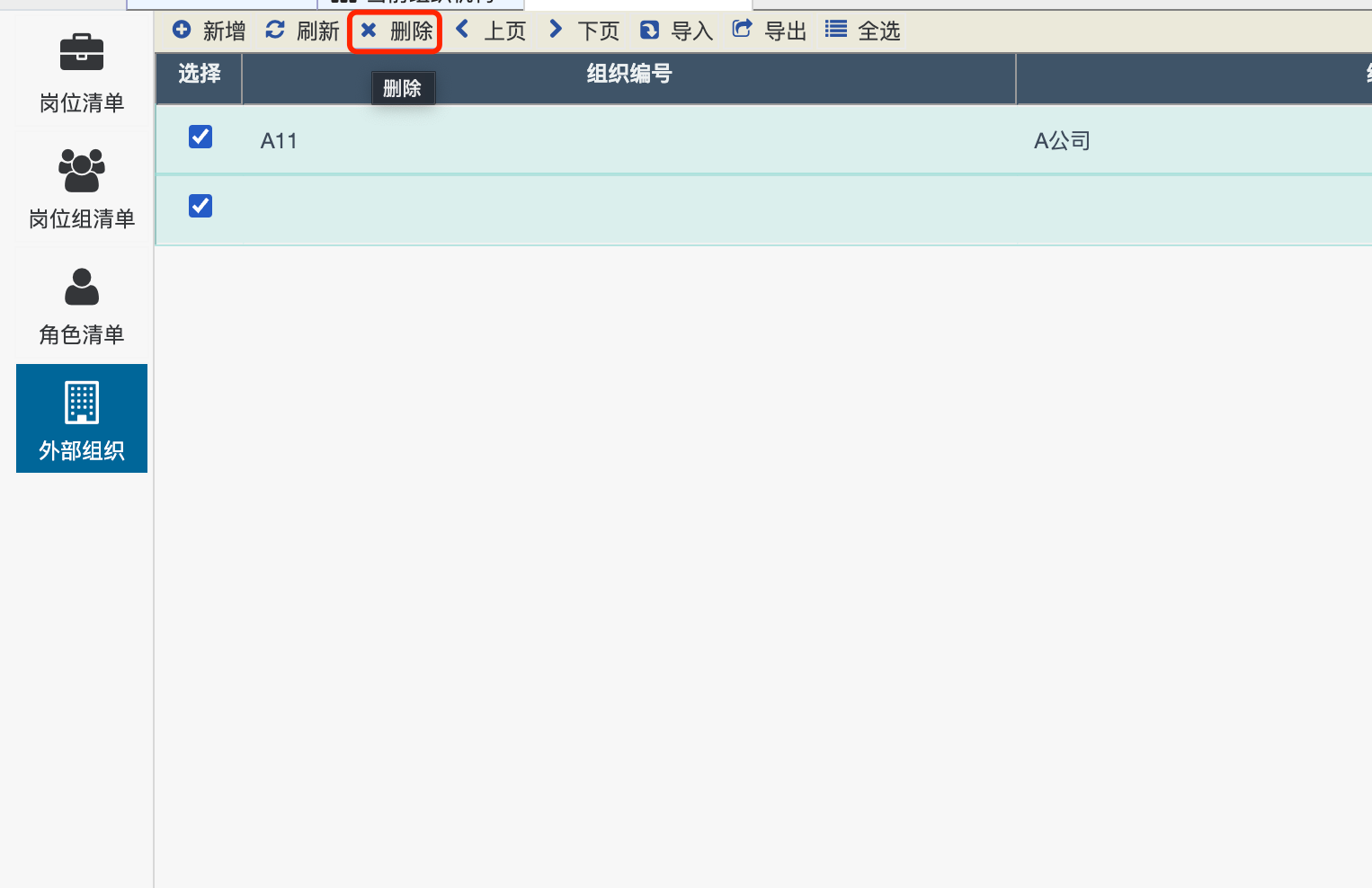The height and width of the screenshot is (888, 1372).
Task: Uncheck the checkbox in the second empty row
Action: (200, 206)
